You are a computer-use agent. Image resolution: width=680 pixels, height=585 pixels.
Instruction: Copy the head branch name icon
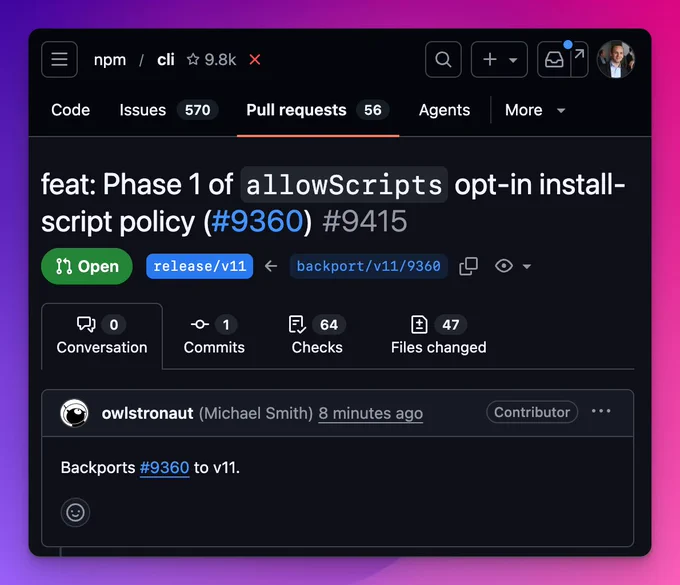(468, 266)
